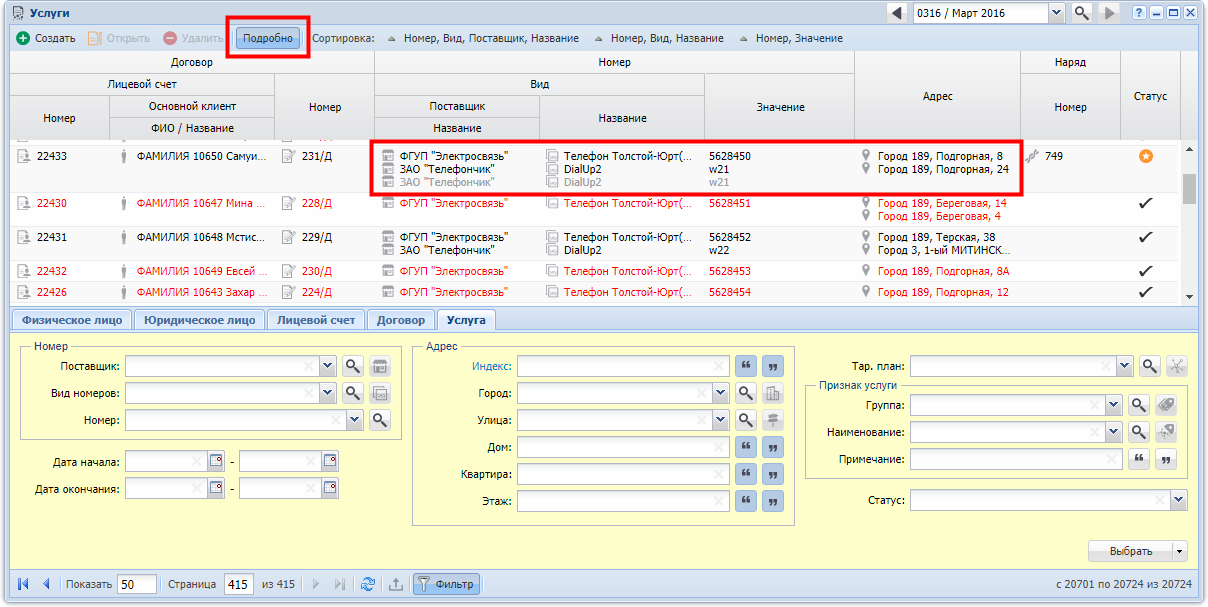Toggle closing quote button for Индекс

click(x=773, y=366)
